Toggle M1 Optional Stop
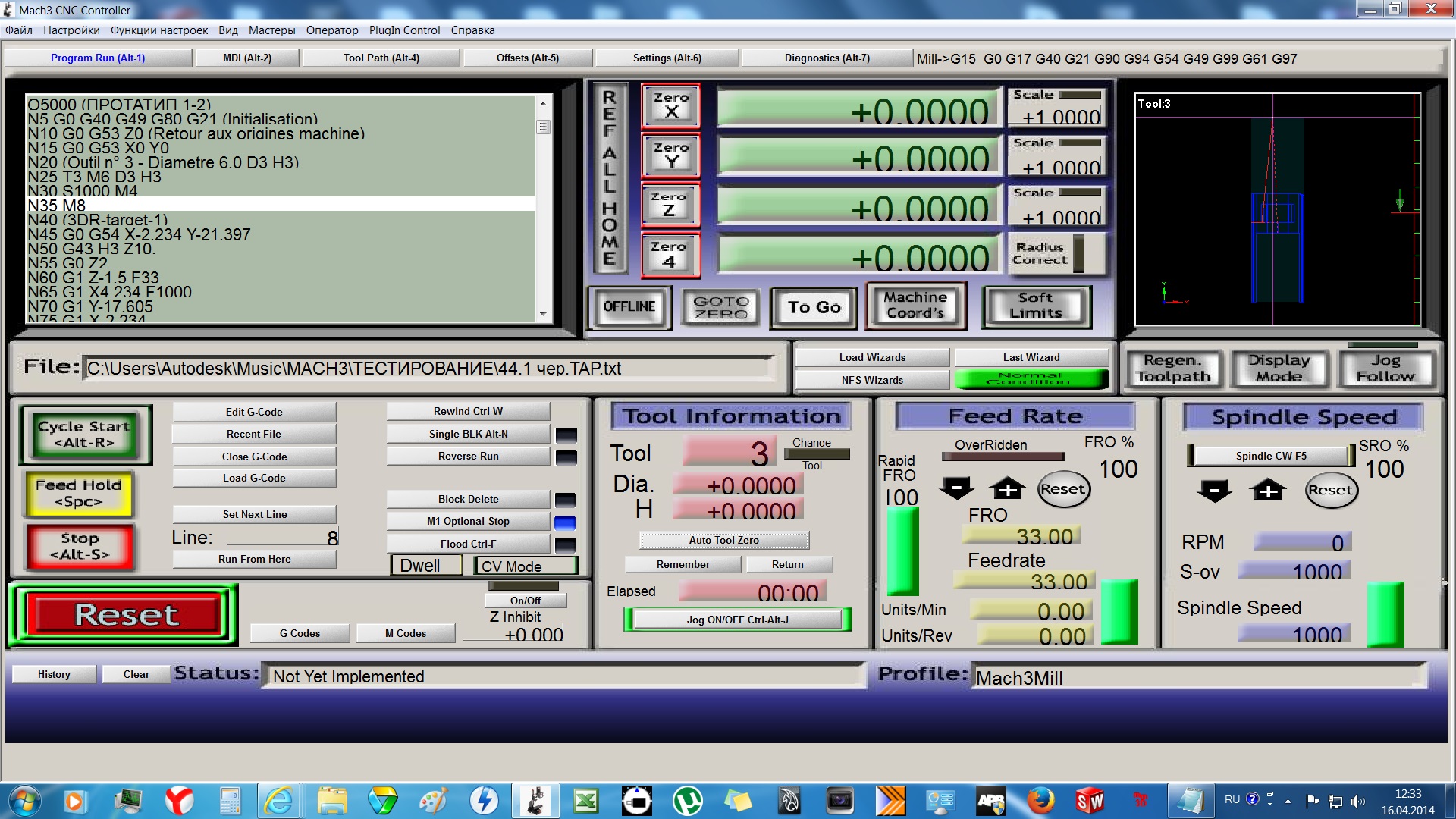This screenshot has width=1456, height=819. 468,521
